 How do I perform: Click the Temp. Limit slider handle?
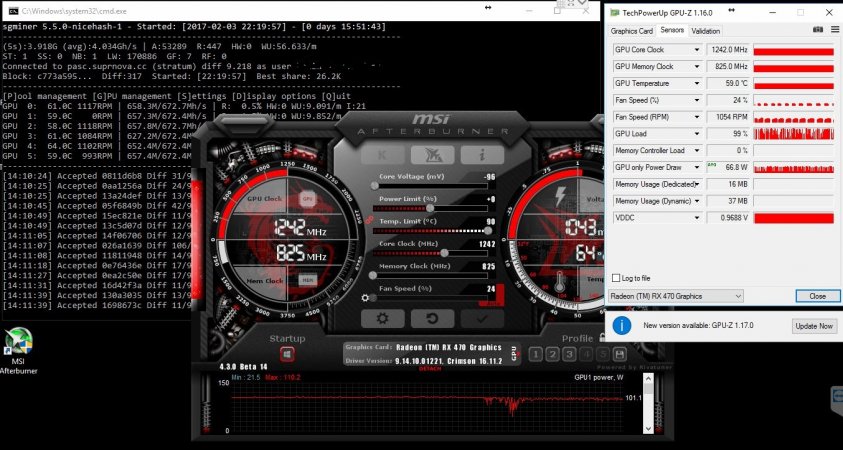click(x=488, y=231)
